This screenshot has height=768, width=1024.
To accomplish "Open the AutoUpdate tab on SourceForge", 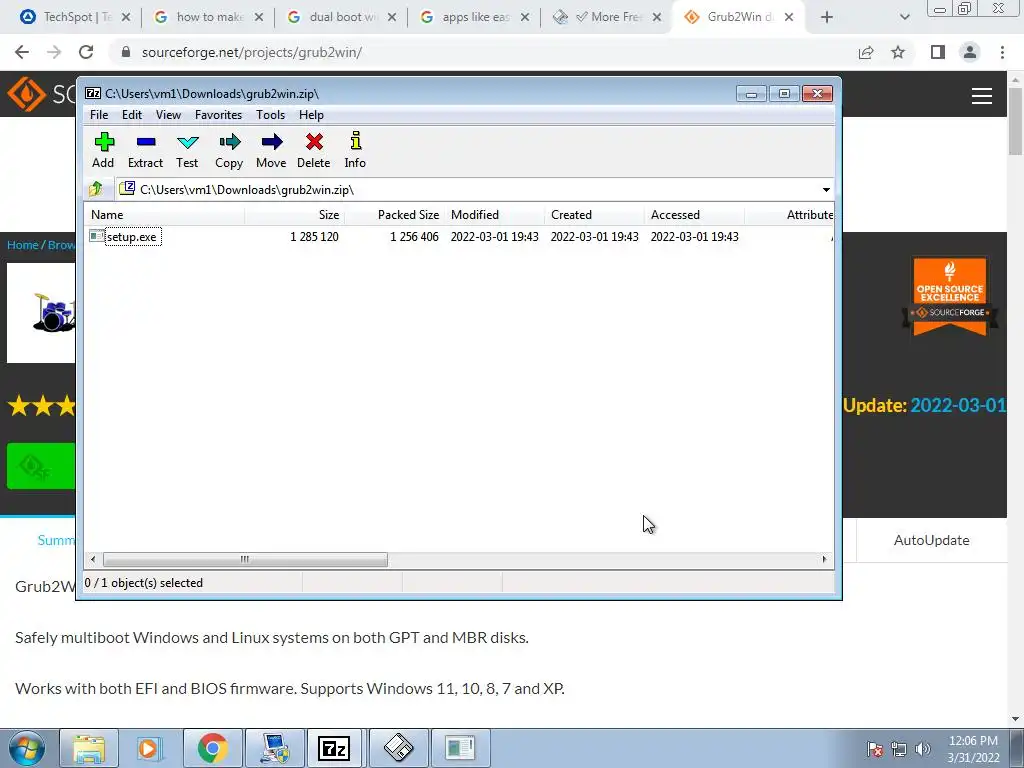I will click(931, 540).
